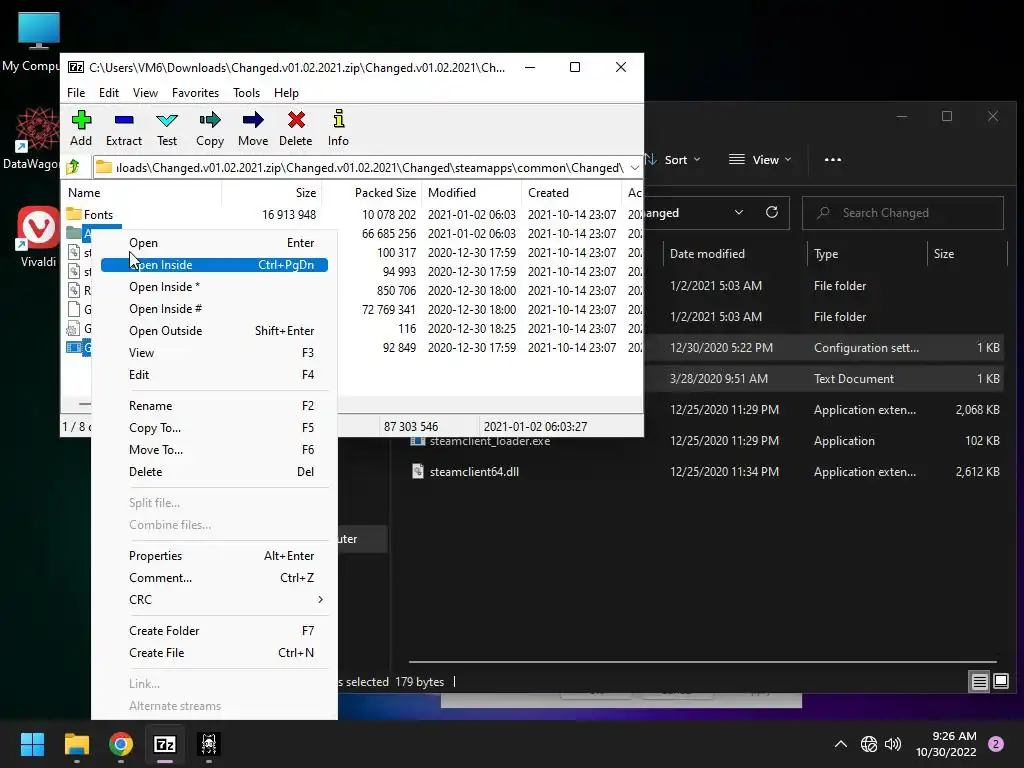Open the Windows Start menu

32,744
